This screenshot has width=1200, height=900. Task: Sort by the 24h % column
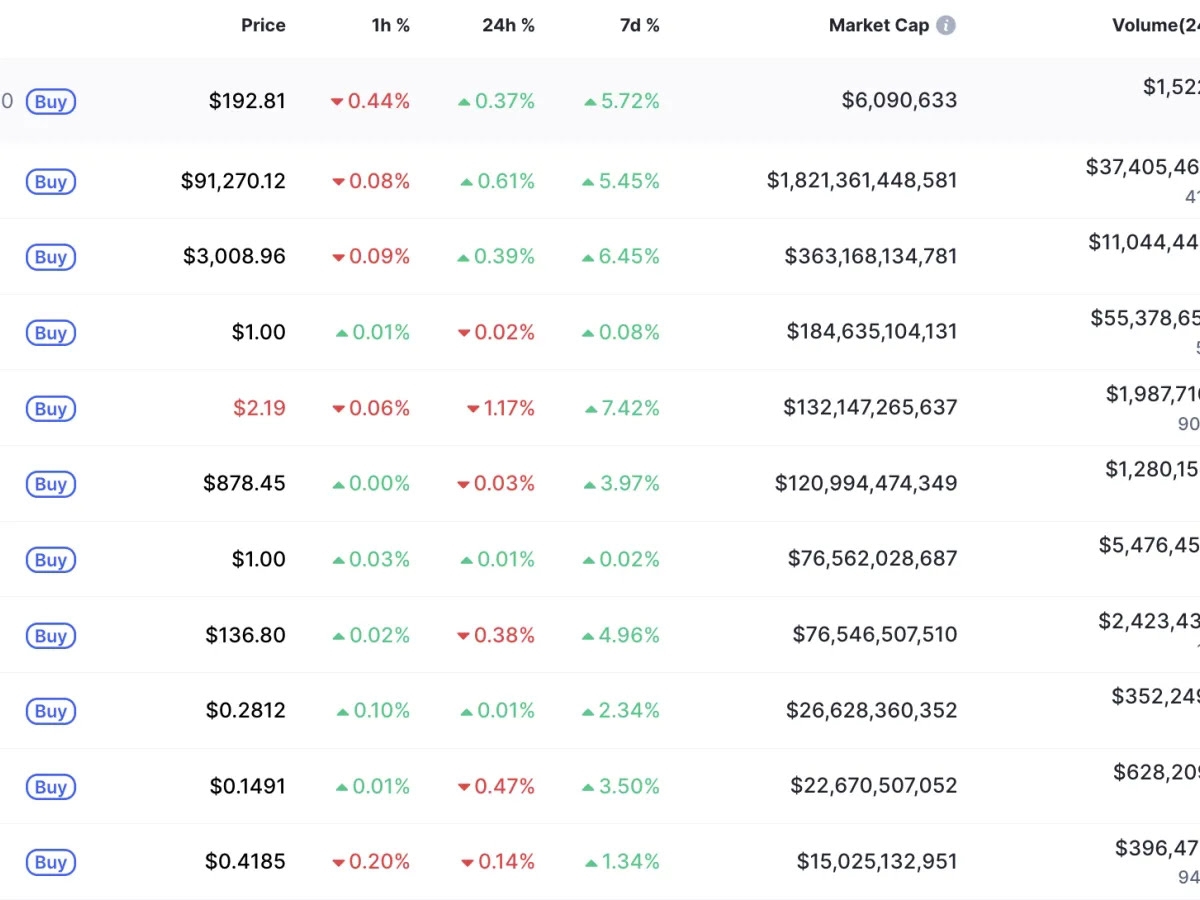click(508, 26)
